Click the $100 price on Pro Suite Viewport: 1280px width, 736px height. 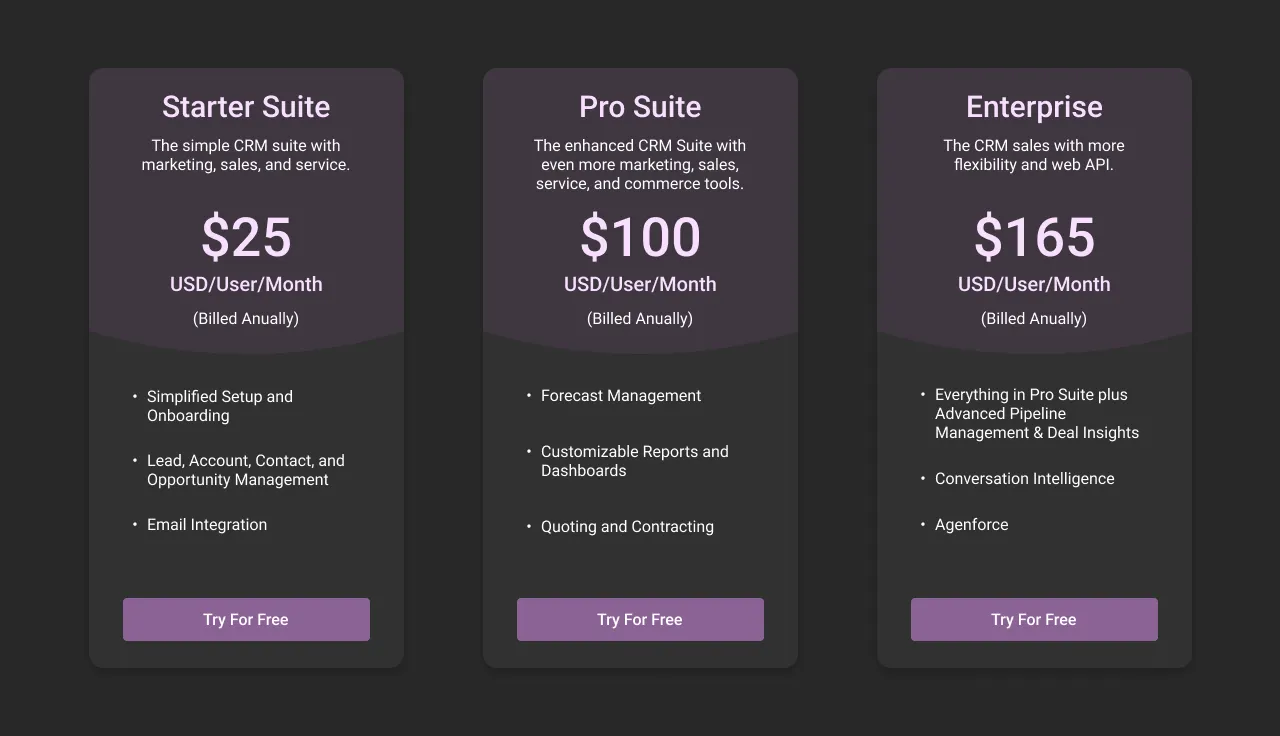[640, 237]
